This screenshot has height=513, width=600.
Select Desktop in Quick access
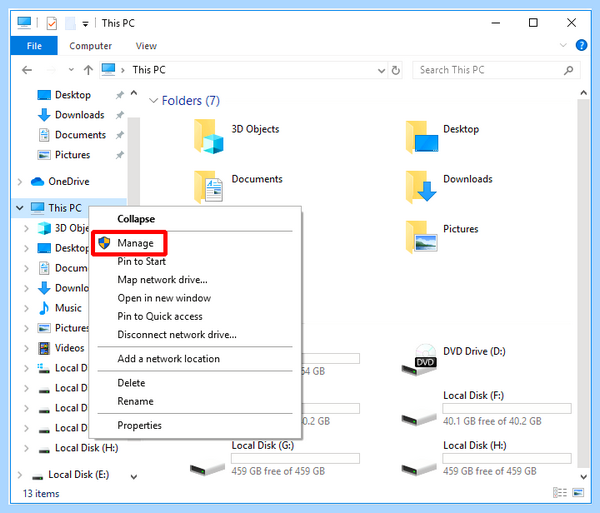pos(73,95)
